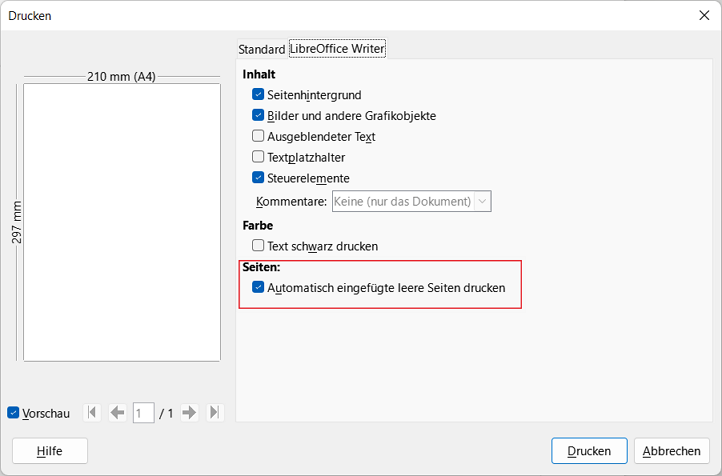Close the Drucken dialog window
The height and width of the screenshot is (476, 722).
click(x=704, y=15)
